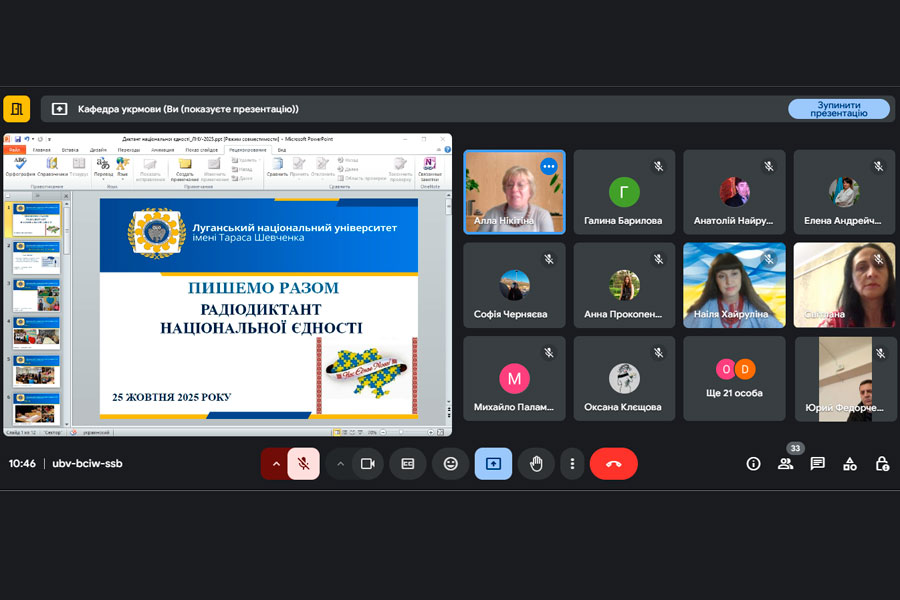
Task: Open the Справочники research tool
Action: 53,167
